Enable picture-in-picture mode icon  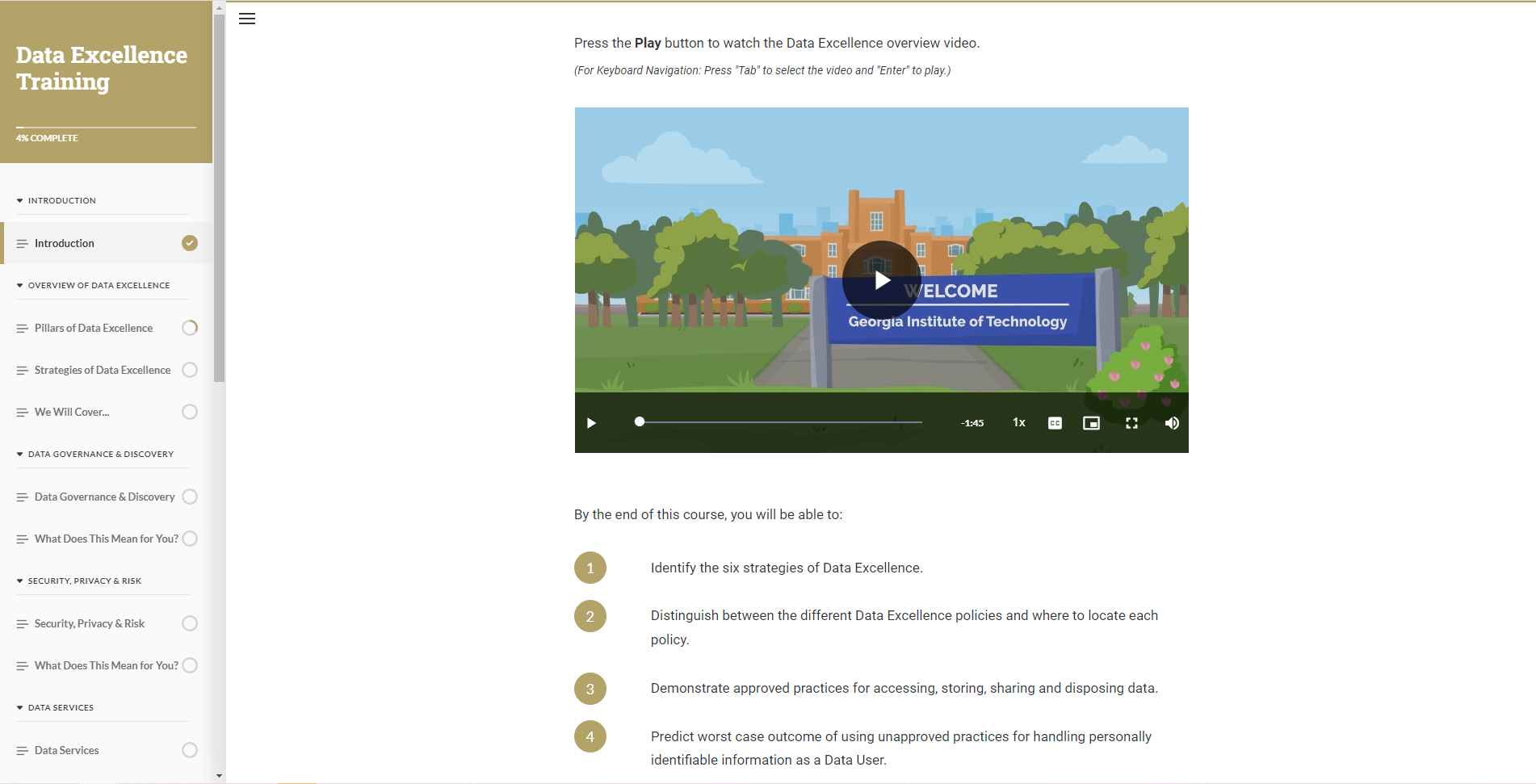point(1091,423)
